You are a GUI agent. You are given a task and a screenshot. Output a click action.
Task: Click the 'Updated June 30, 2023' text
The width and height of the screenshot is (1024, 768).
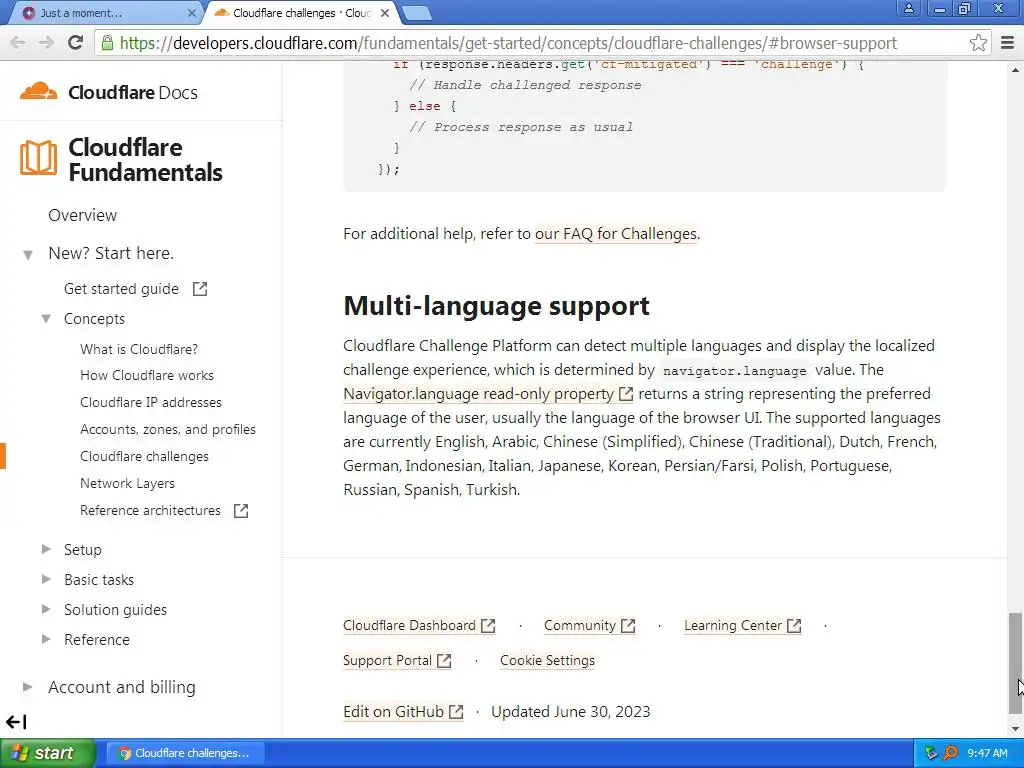point(570,712)
